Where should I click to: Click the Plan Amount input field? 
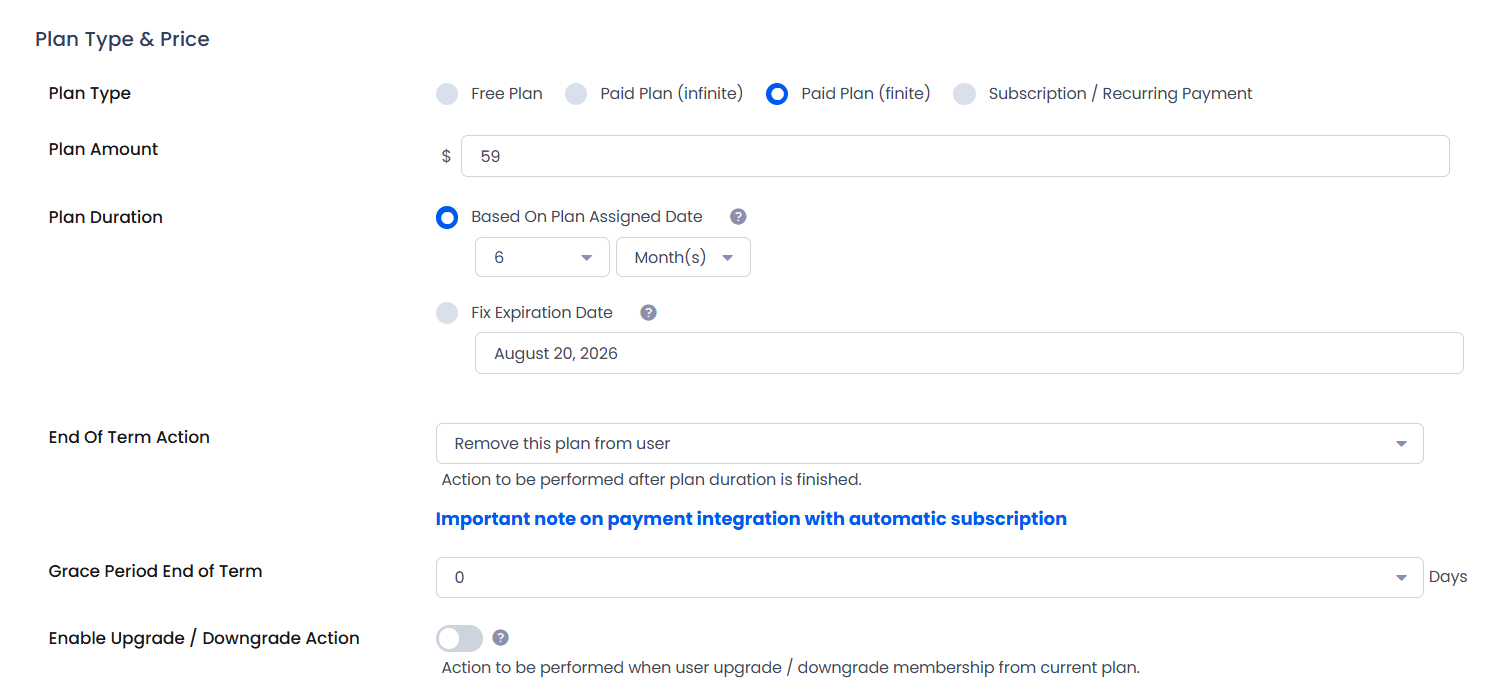[x=955, y=156]
